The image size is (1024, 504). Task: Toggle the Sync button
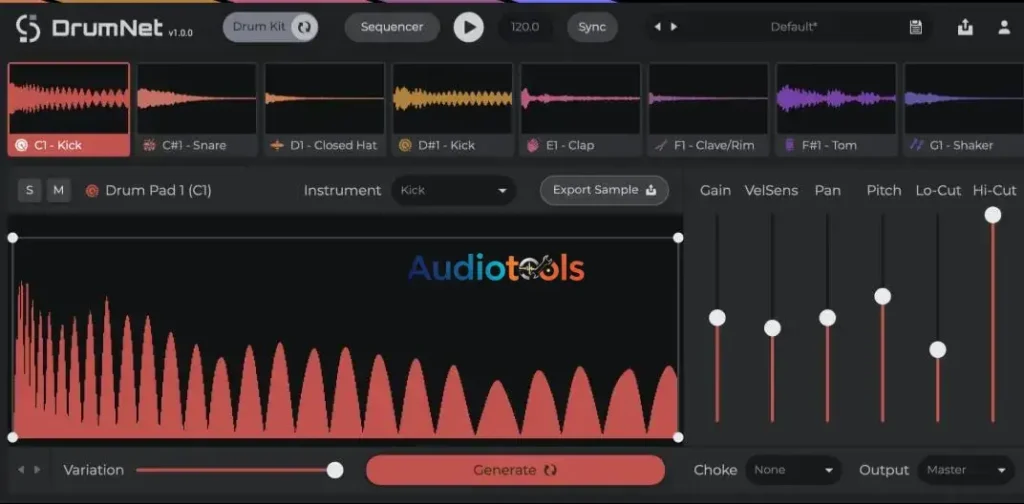592,27
